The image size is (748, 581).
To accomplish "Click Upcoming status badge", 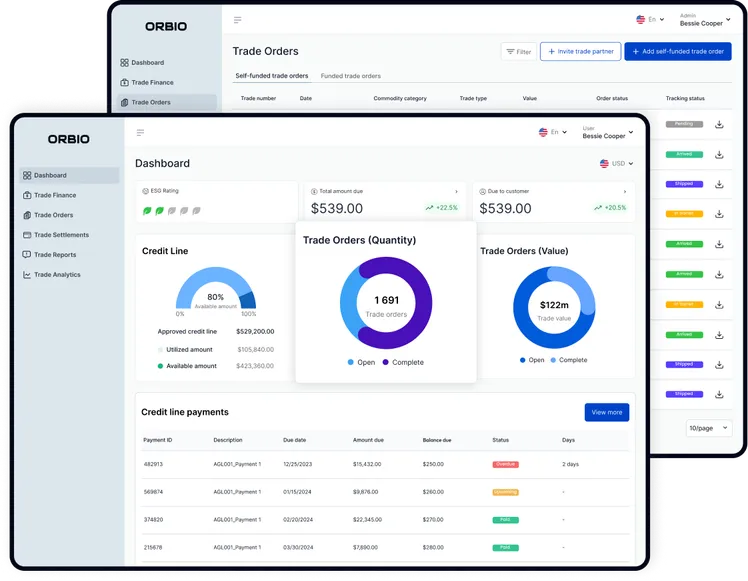I will point(505,492).
